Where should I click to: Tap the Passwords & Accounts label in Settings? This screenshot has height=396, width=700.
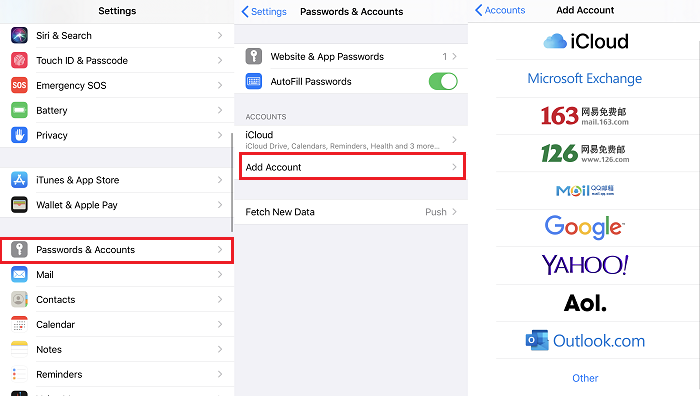click(85, 250)
